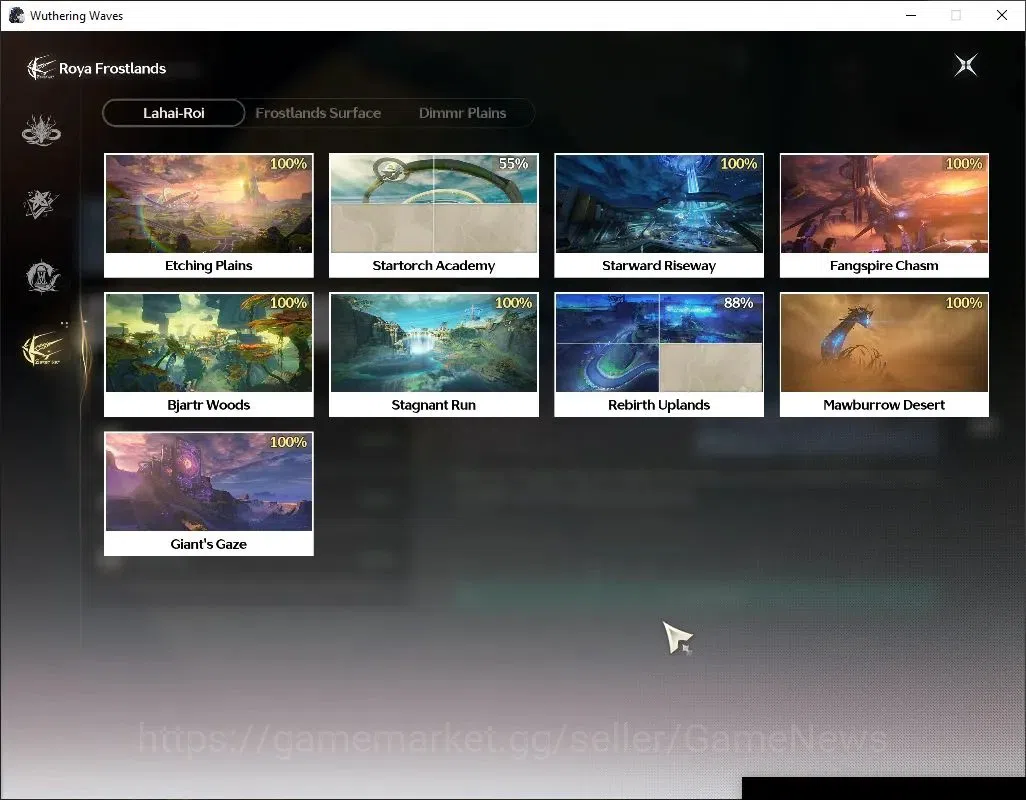
Task: Open the Bjartr Woods area card
Action: click(209, 355)
